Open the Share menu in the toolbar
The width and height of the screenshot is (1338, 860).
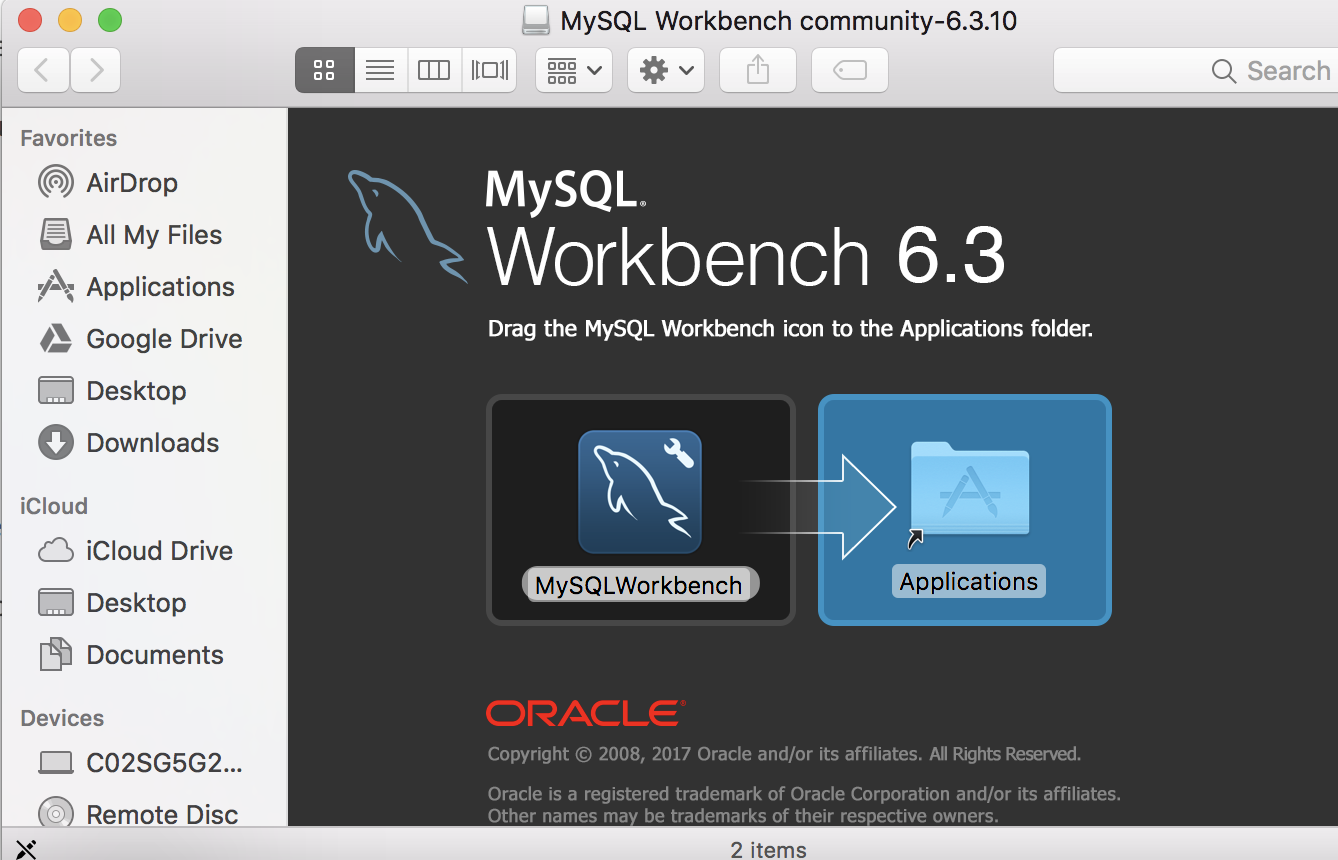[x=757, y=70]
